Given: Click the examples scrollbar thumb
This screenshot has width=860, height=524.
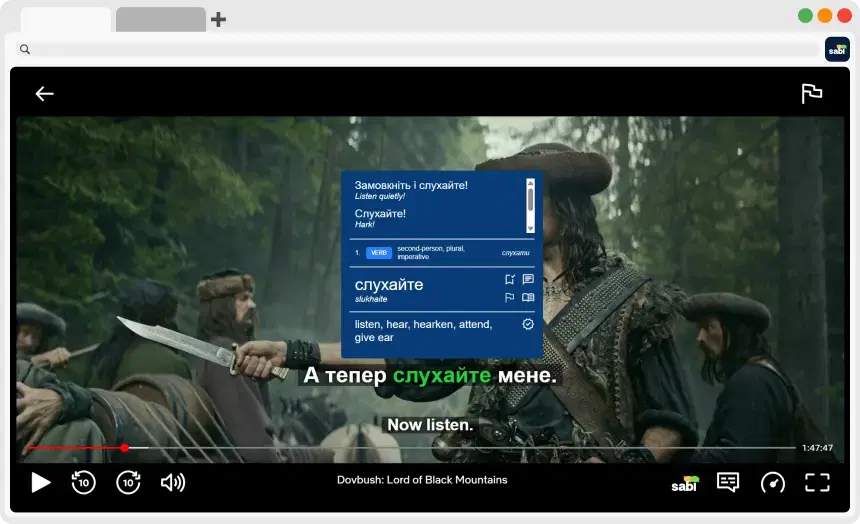Looking at the screenshot, I should [530, 200].
